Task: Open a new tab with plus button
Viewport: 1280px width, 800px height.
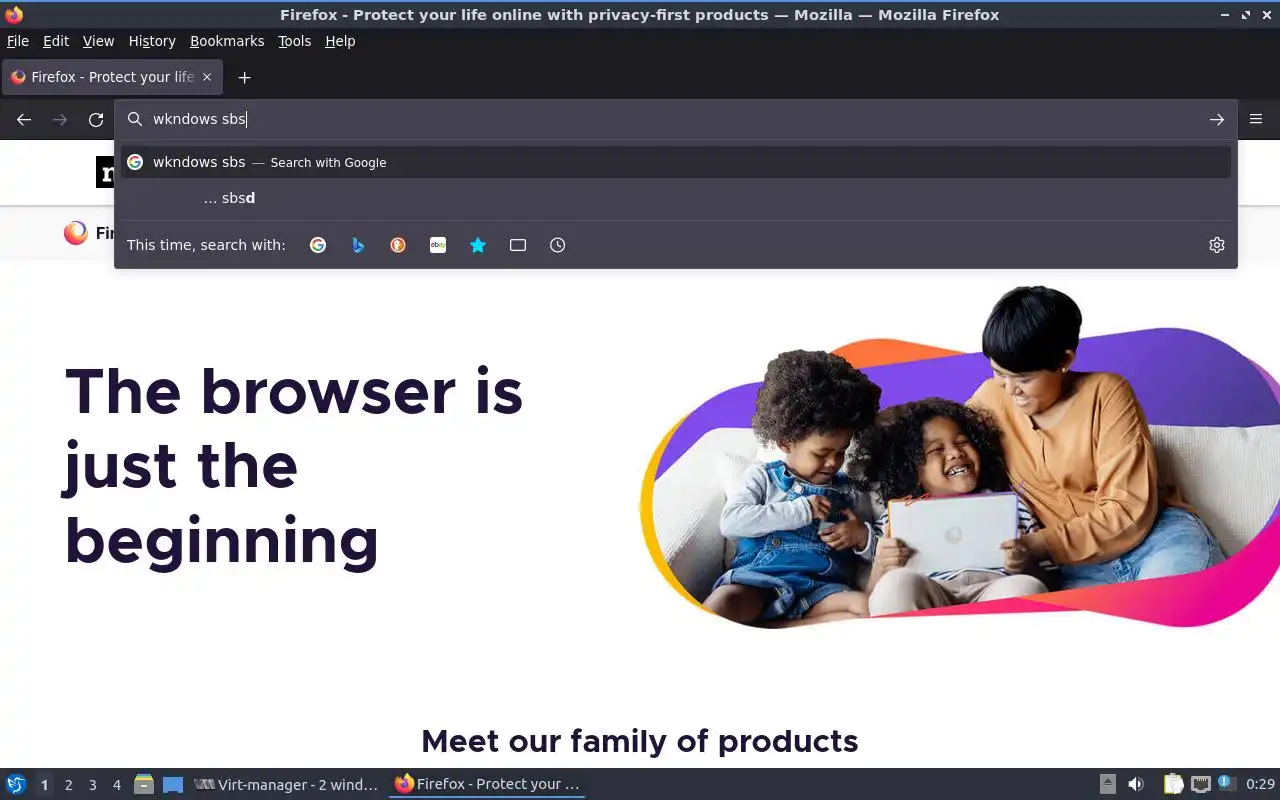Action: pos(244,77)
